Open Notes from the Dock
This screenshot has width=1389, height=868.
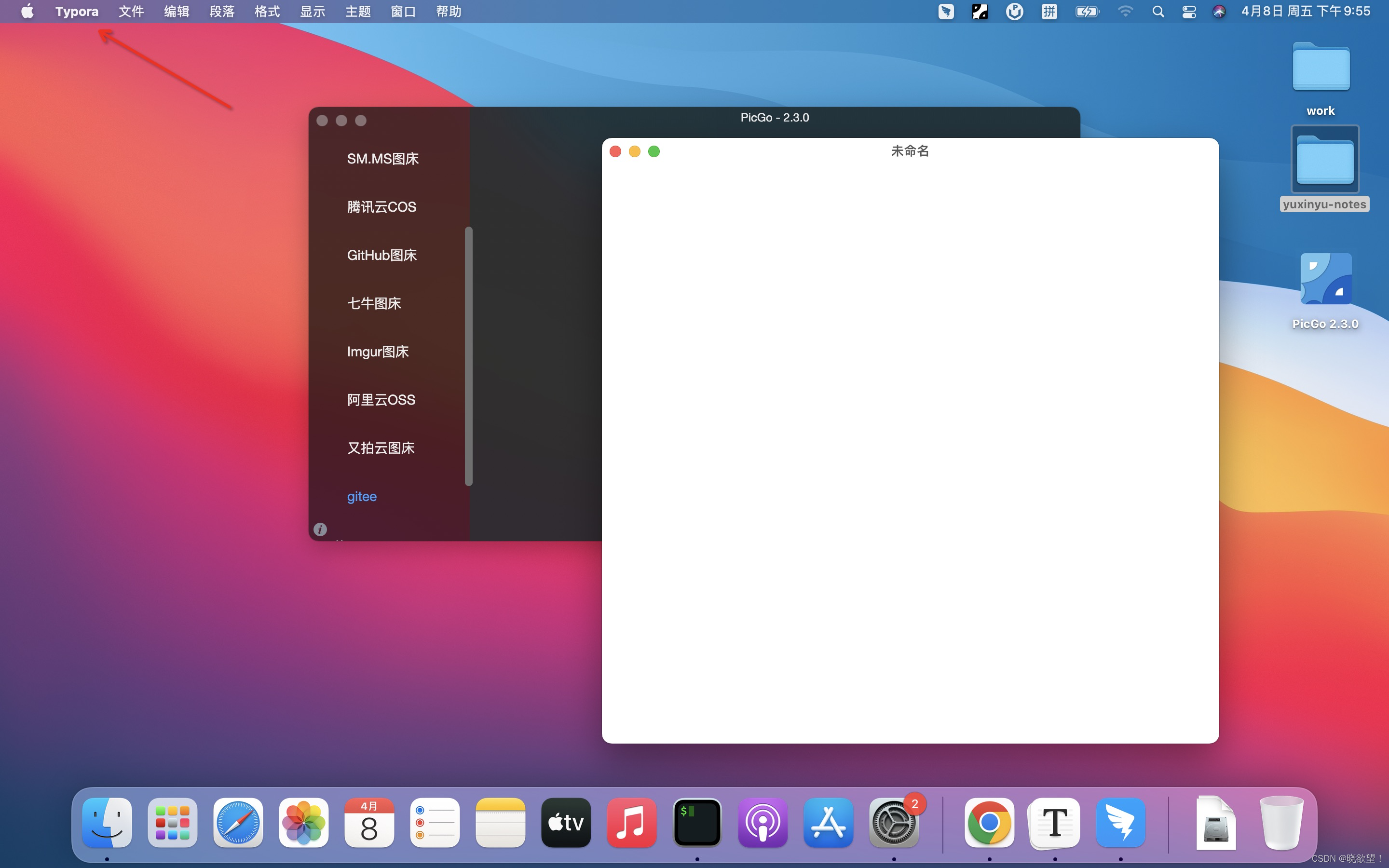click(501, 823)
